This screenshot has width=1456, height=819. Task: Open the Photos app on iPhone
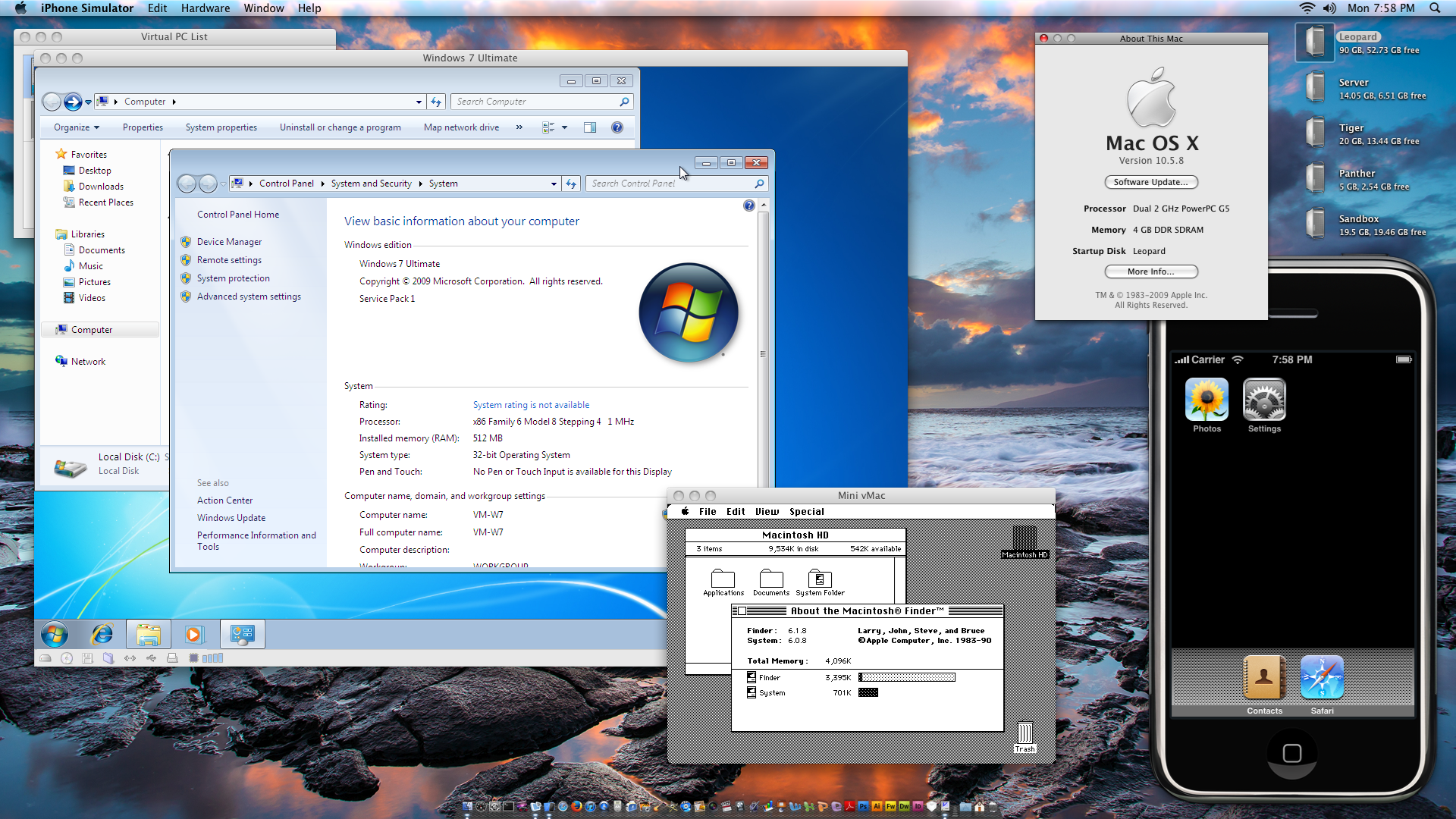1207,400
